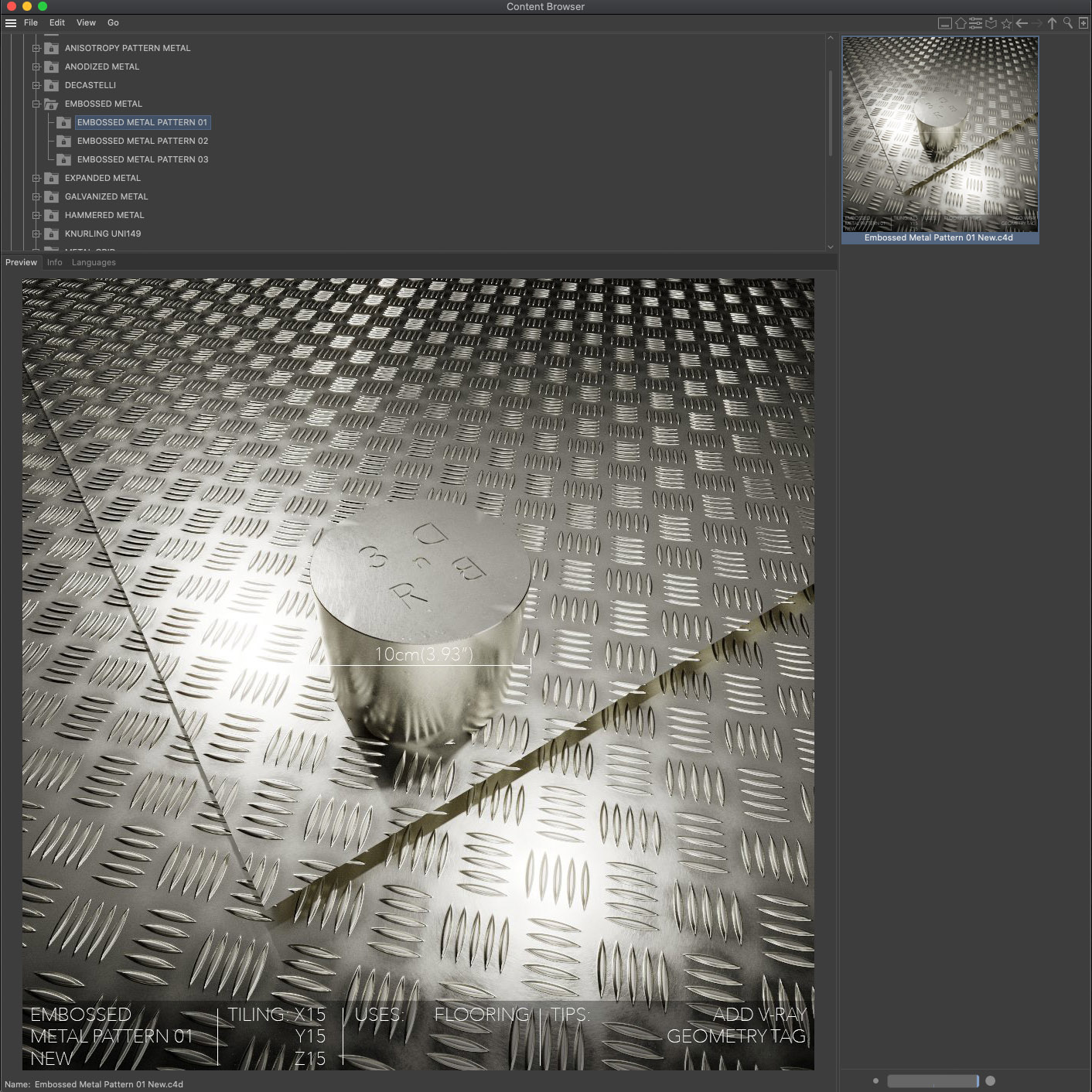Click the DECASTELLI folder icon
The width and height of the screenshot is (1092, 1092).
coord(52,85)
